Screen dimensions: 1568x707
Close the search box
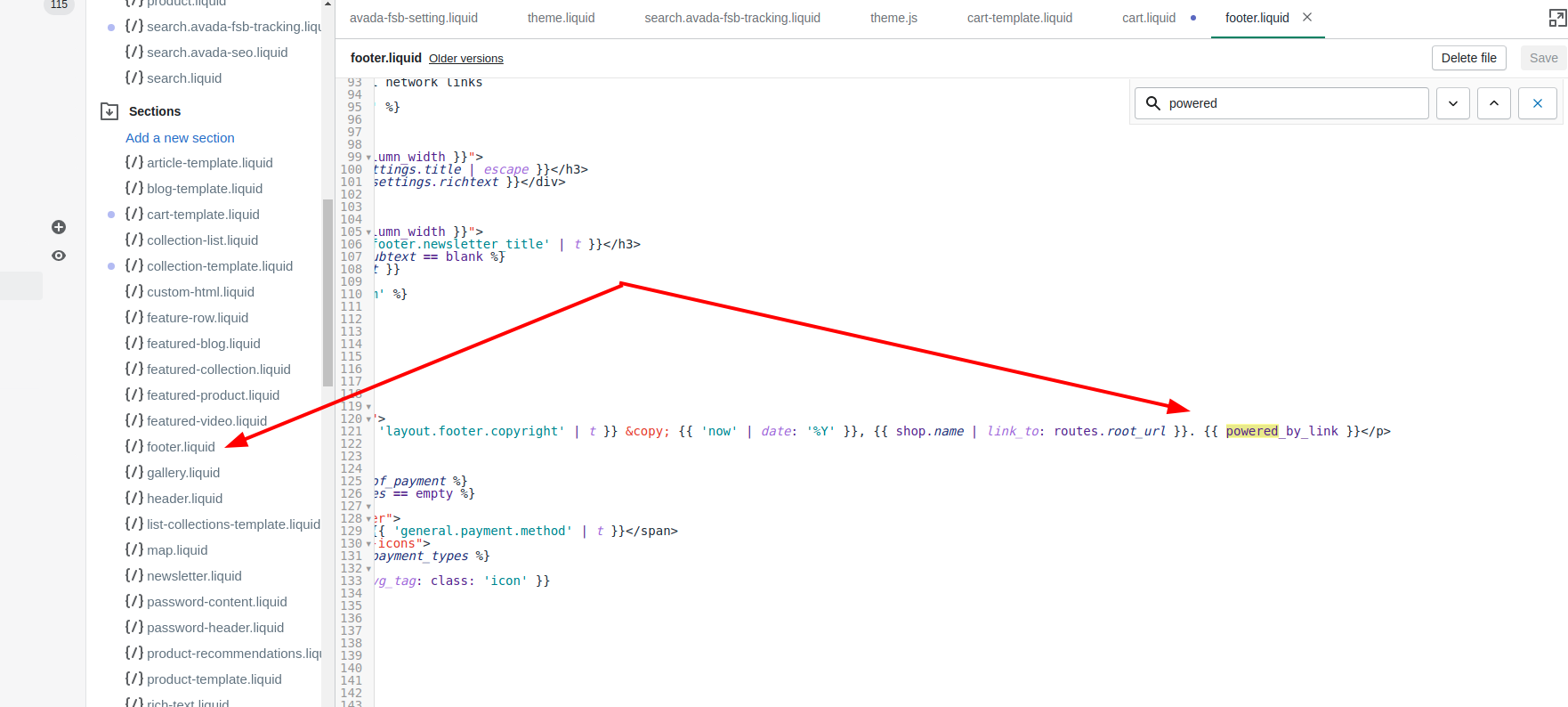1538,103
